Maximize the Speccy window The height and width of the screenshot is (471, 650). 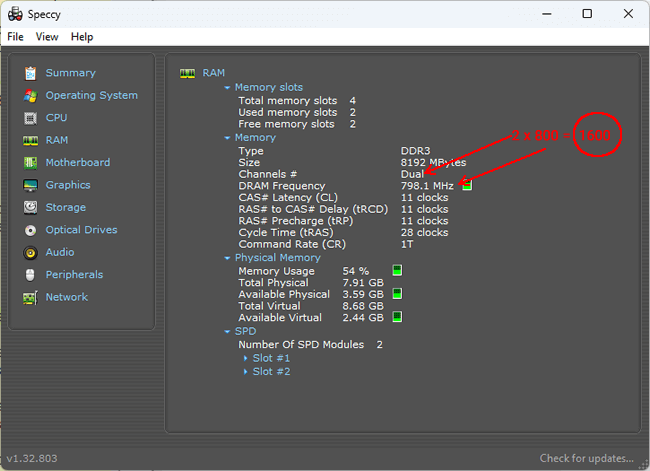[587, 14]
